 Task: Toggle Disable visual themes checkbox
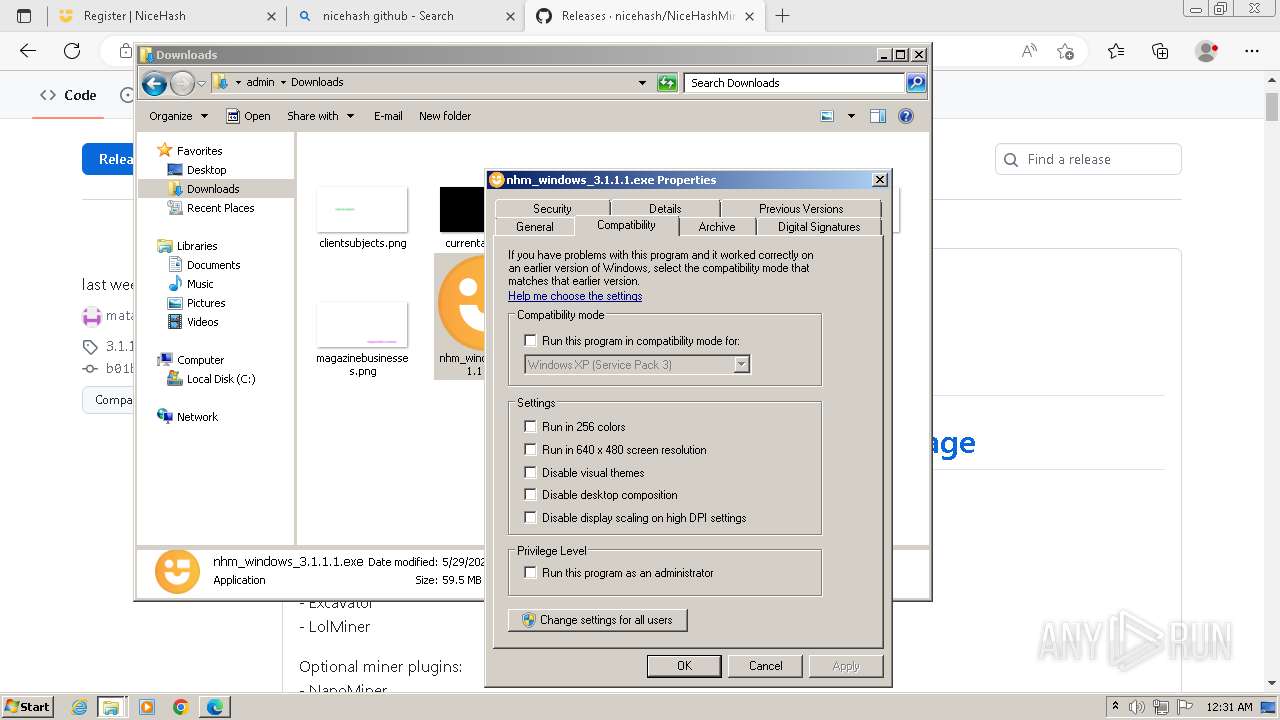pos(531,473)
